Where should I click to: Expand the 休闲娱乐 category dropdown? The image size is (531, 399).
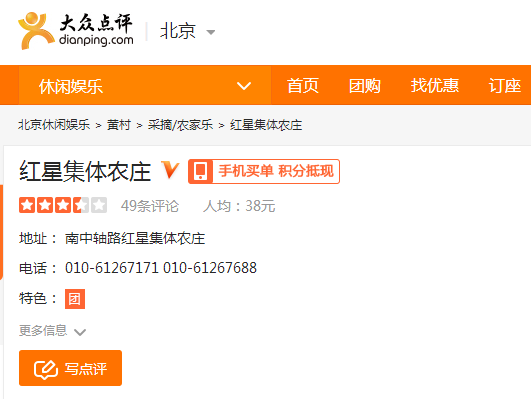point(145,85)
